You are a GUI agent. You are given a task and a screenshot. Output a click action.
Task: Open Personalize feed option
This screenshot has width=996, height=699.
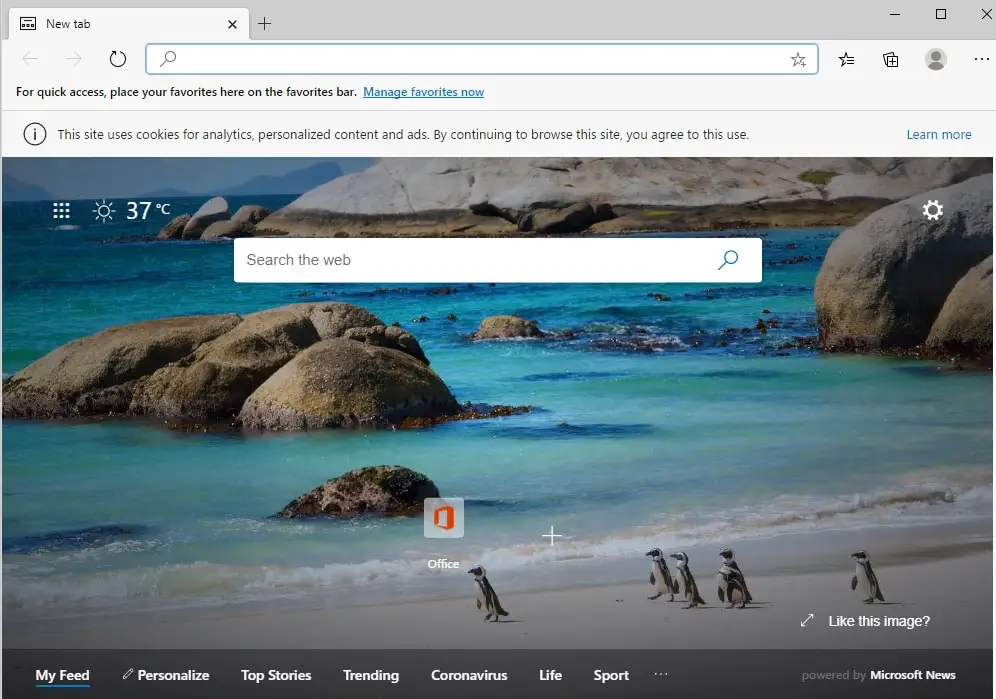point(166,675)
